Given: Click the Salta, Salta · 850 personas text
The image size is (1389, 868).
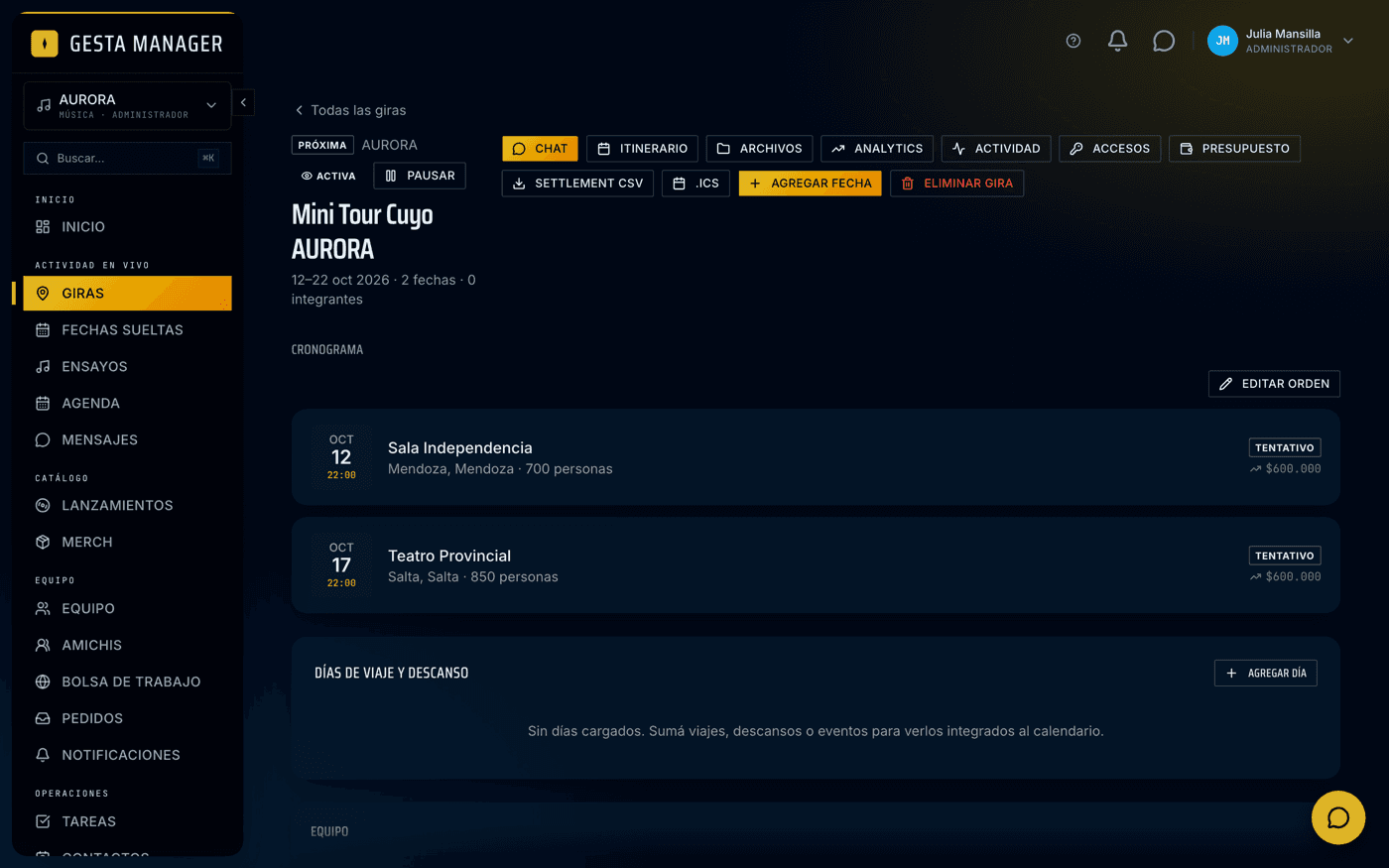Looking at the screenshot, I should point(473,577).
